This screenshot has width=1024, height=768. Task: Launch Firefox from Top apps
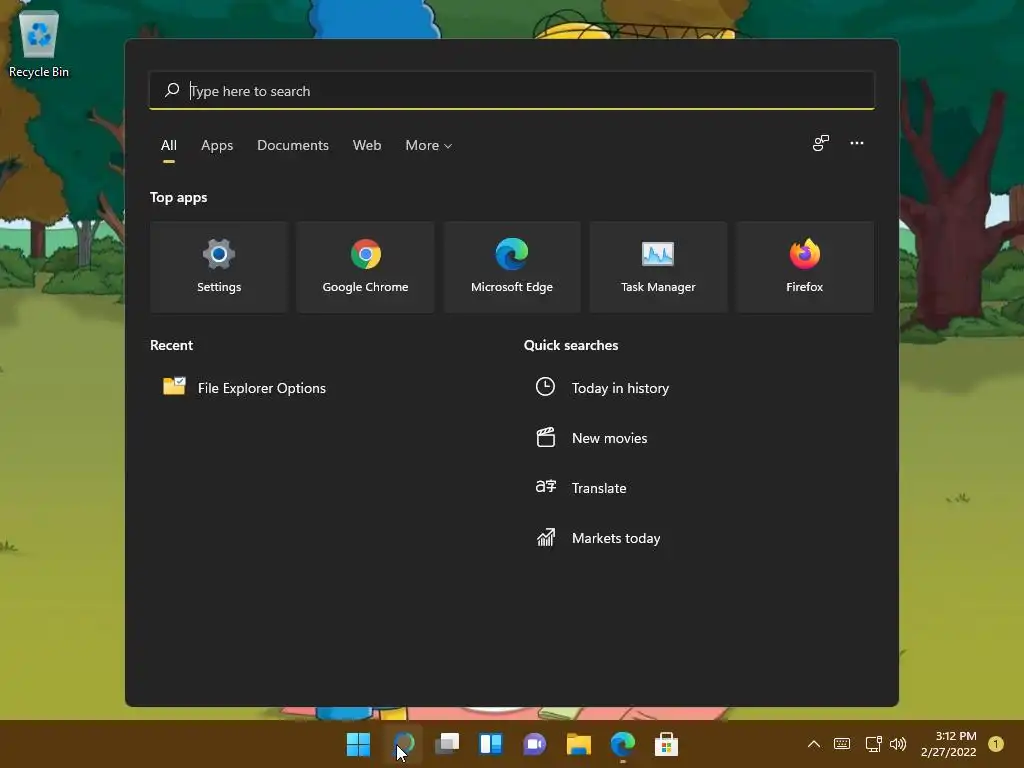pos(805,267)
